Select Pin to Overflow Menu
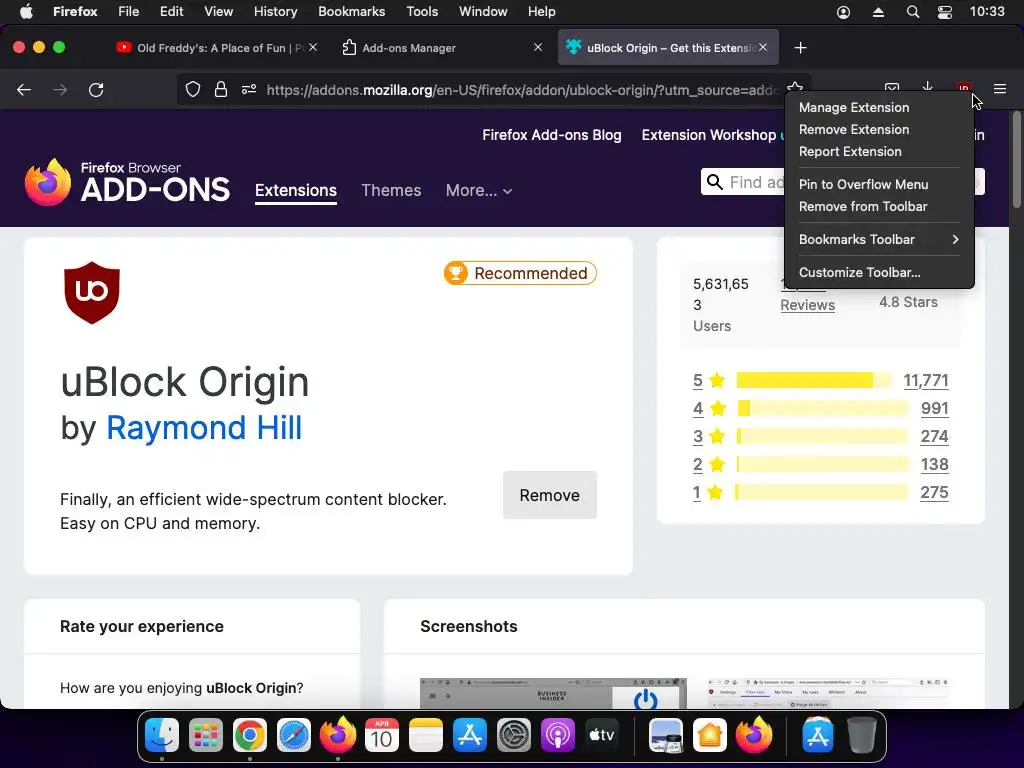Screen dimensions: 1024x768 tap(863, 184)
